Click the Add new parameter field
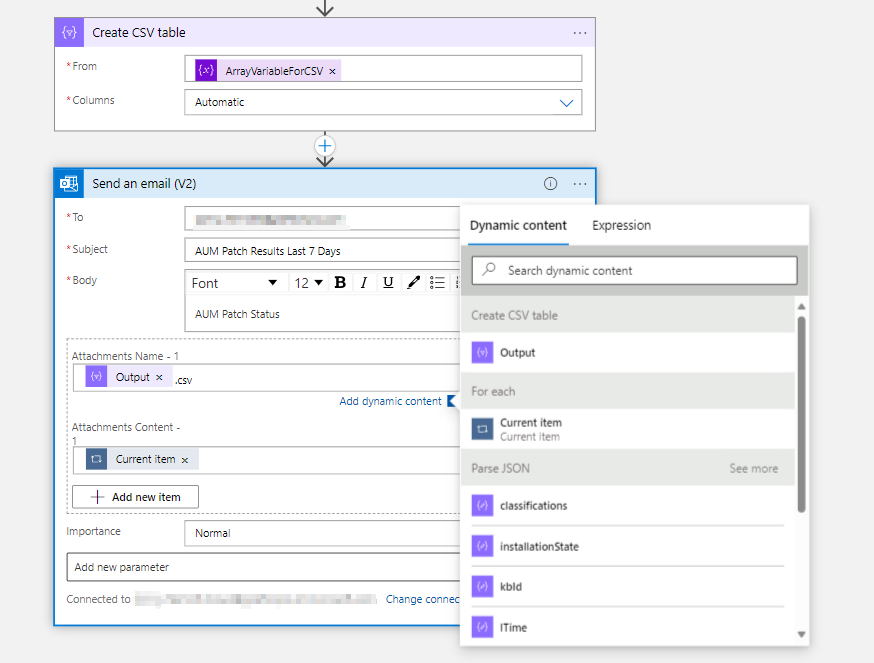The height and width of the screenshot is (663, 874). [x=263, y=567]
